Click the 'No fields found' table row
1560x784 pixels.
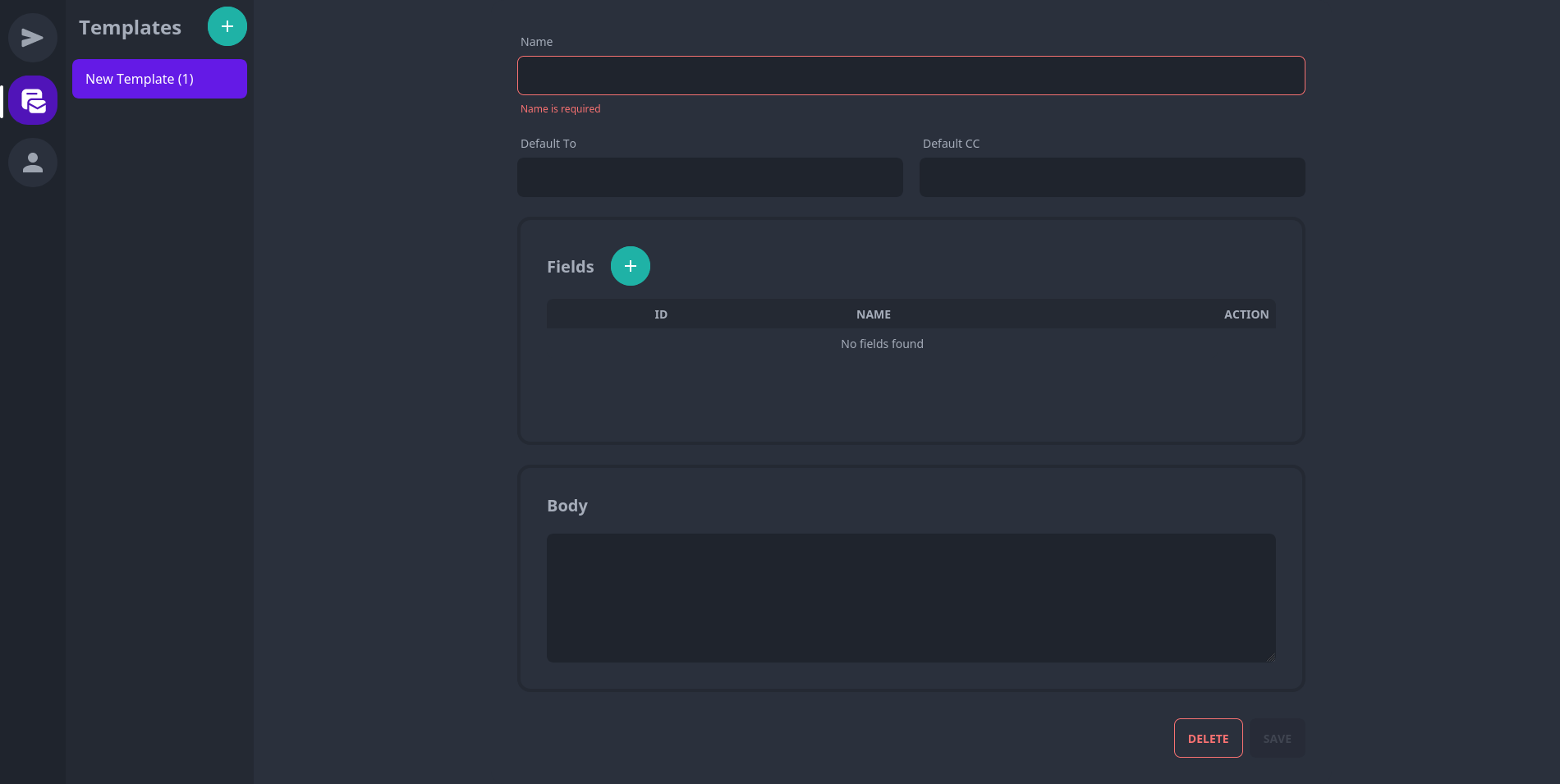(882, 344)
